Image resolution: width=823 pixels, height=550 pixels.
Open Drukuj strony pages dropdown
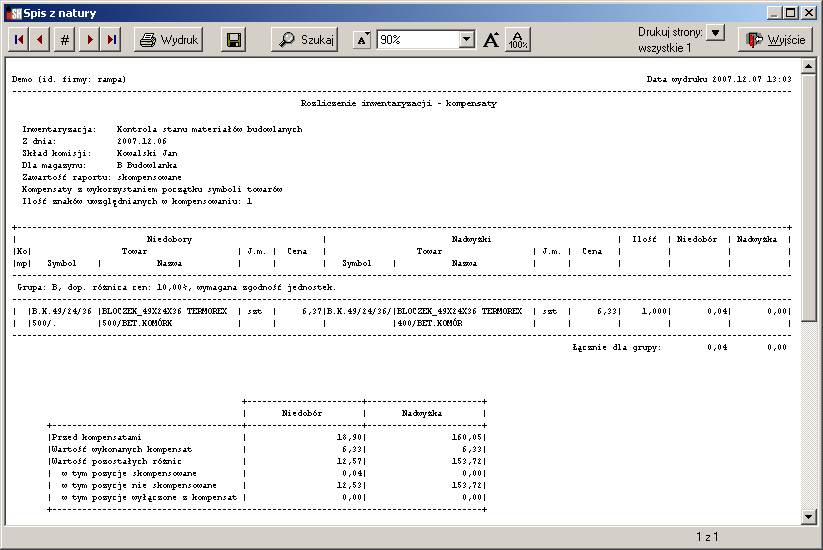715,33
